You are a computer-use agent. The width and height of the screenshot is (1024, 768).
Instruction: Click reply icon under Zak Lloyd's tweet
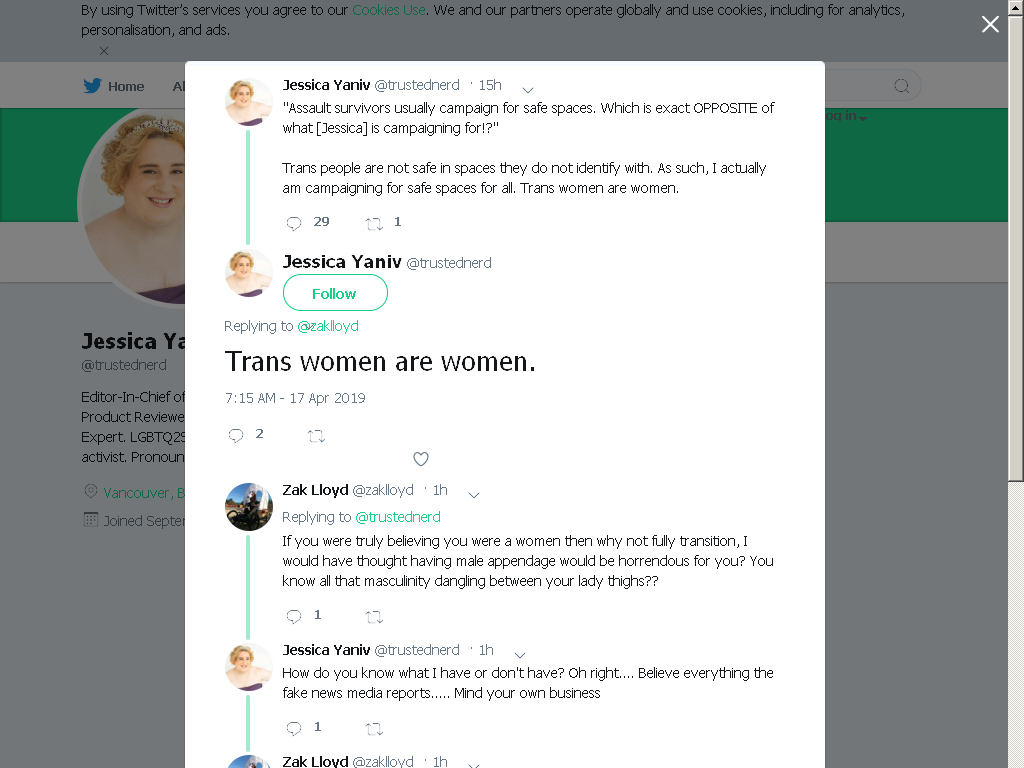(x=294, y=616)
